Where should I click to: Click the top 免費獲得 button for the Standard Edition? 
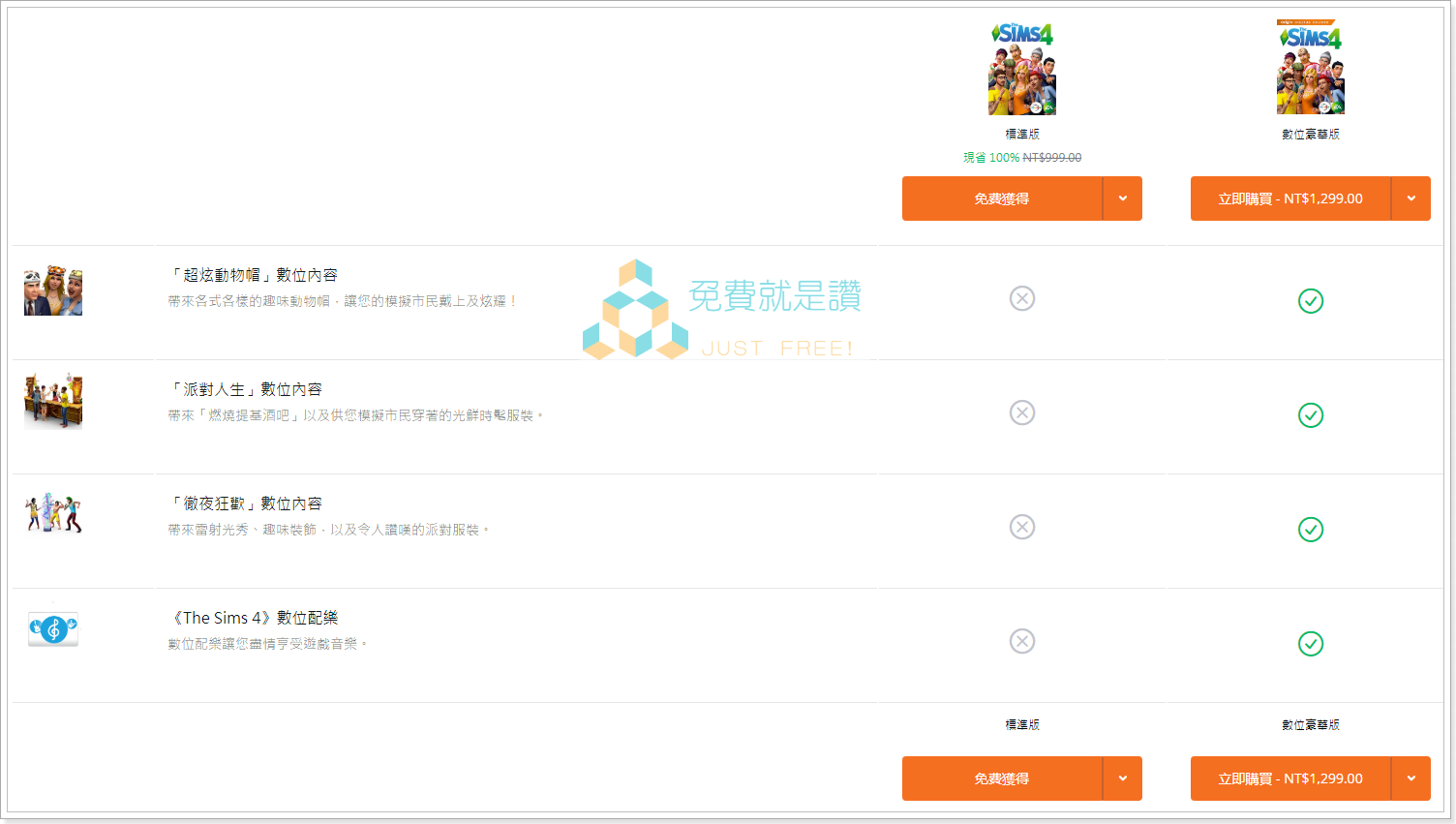point(1002,198)
